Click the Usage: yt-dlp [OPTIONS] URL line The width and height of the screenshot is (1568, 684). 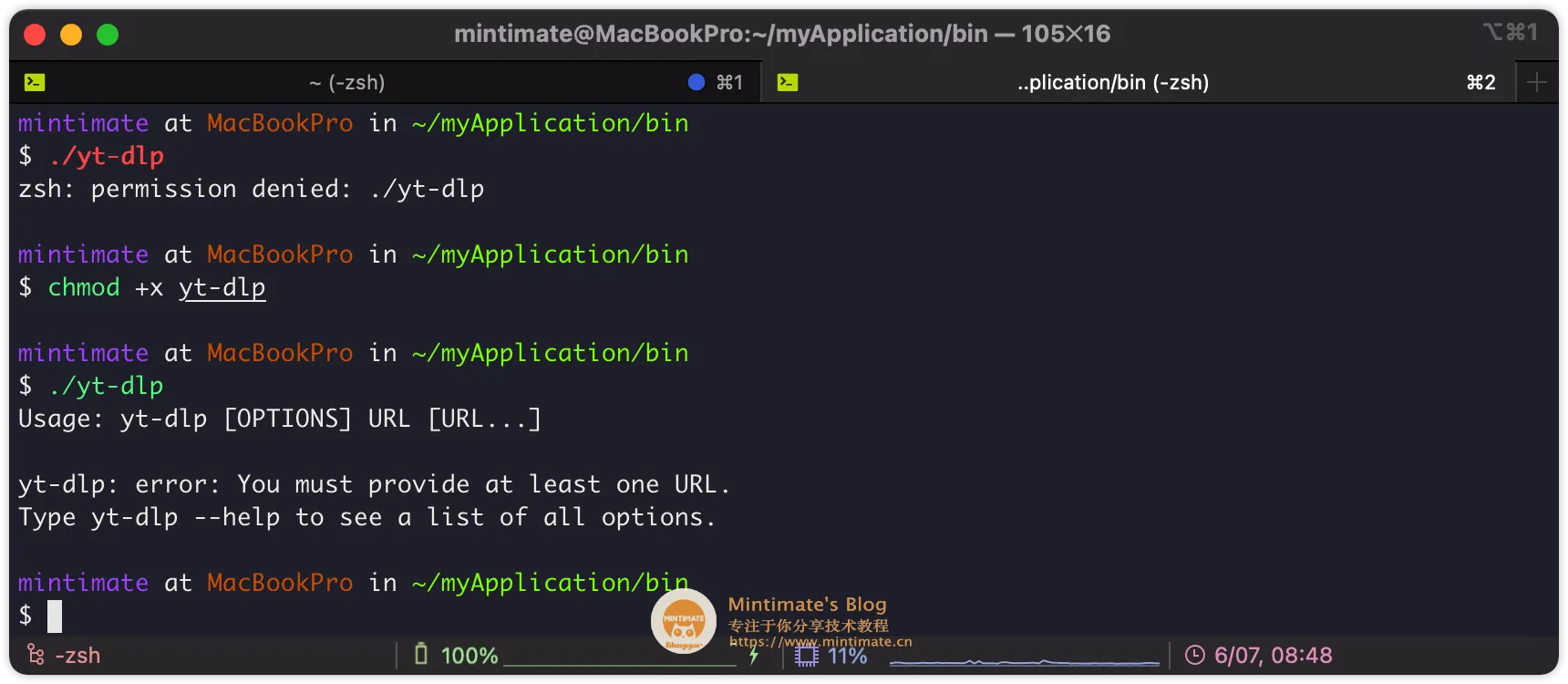click(x=280, y=419)
